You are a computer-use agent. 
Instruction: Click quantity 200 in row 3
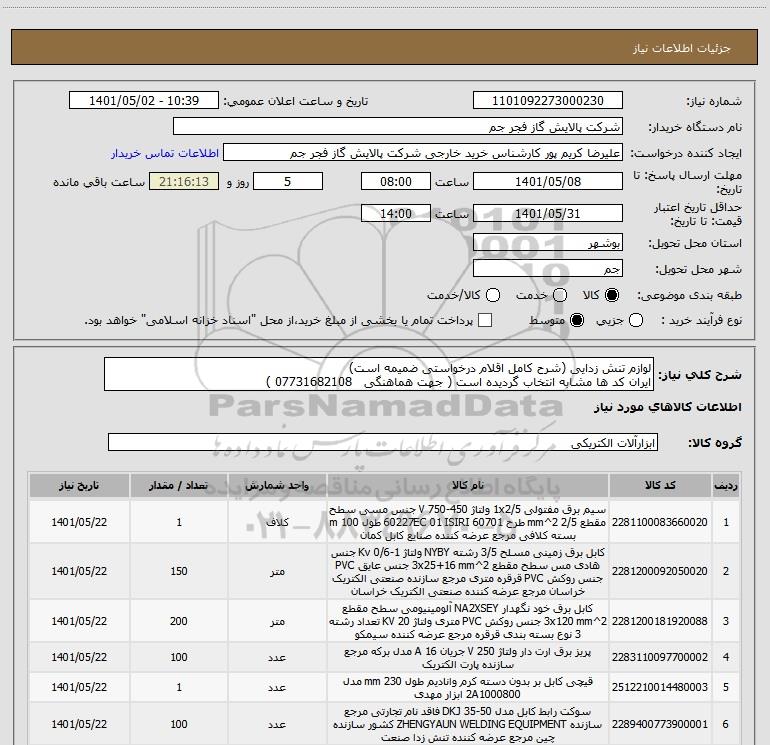pyautogui.click(x=179, y=621)
